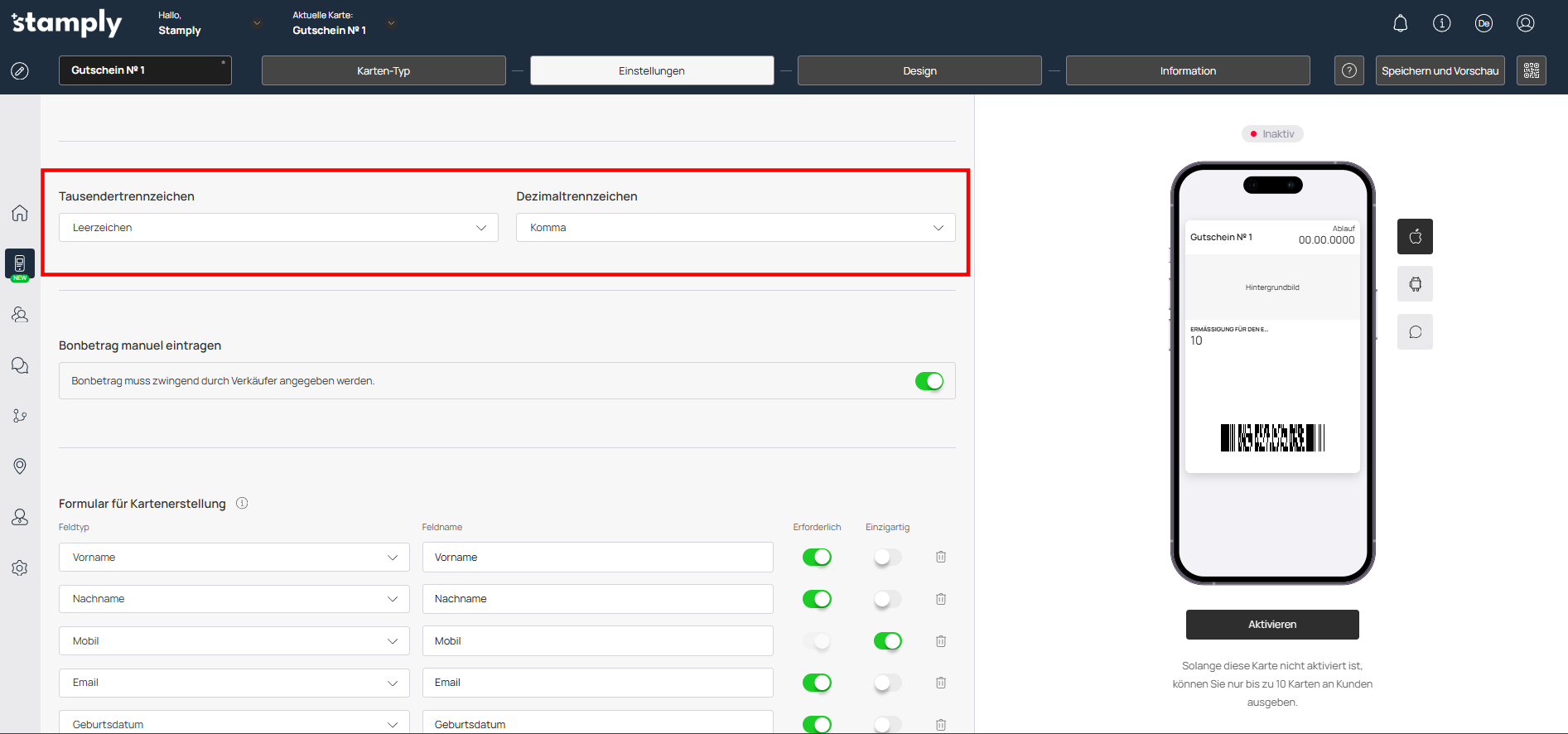Expand the Dezimaltrennzeichen dropdown
The width and height of the screenshot is (1568, 734).
(736, 228)
